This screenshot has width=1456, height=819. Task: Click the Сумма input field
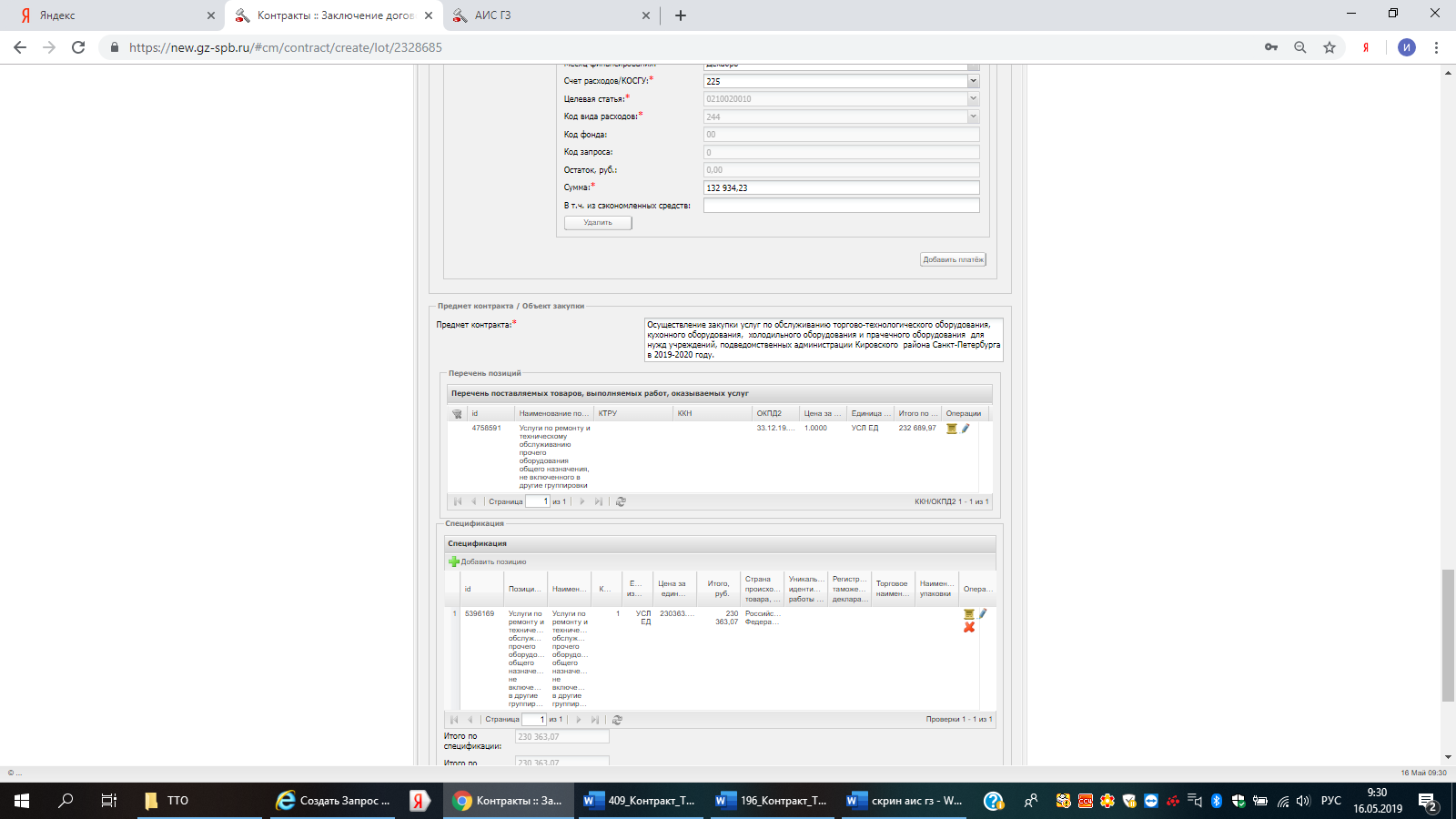[842, 187]
